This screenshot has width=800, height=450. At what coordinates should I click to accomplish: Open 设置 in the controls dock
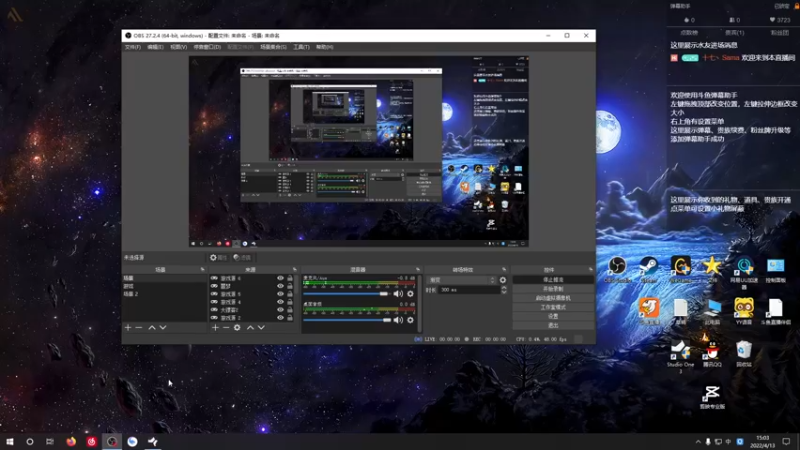tap(553, 316)
